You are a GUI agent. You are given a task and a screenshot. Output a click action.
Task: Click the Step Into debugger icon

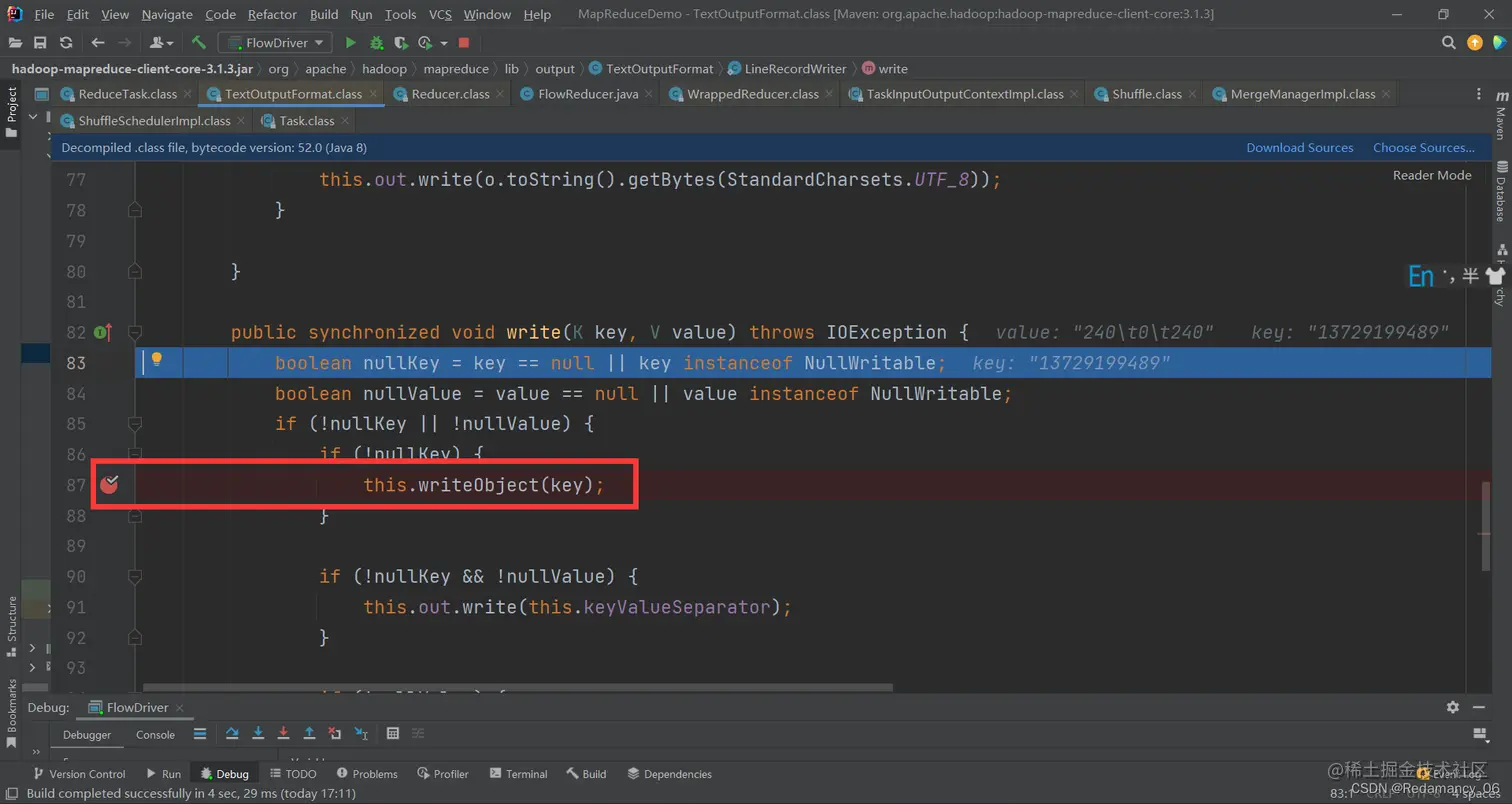[x=258, y=733]
